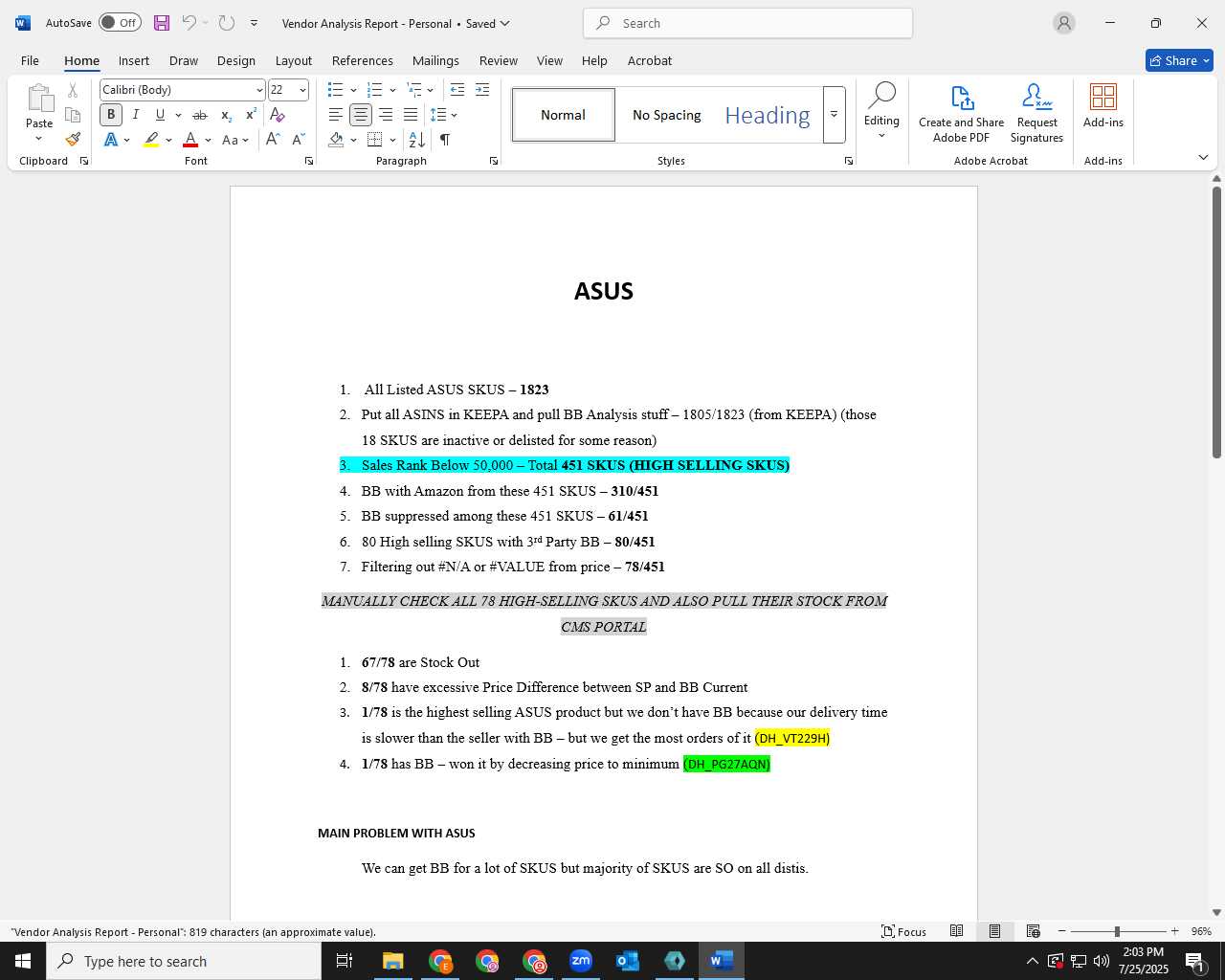This screenshot has width=1225, height=980.
Task: Switch to the Acrobat tab
Action: [x=650, y=60]
